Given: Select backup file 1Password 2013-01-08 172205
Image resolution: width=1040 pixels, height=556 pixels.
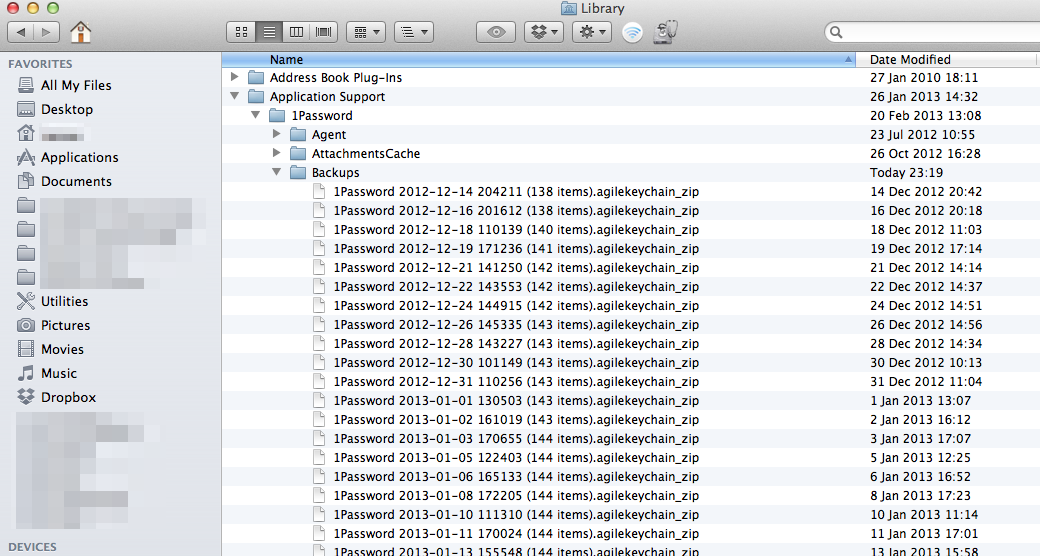Looking at the screenshot, I should click(x=516, y=496).
